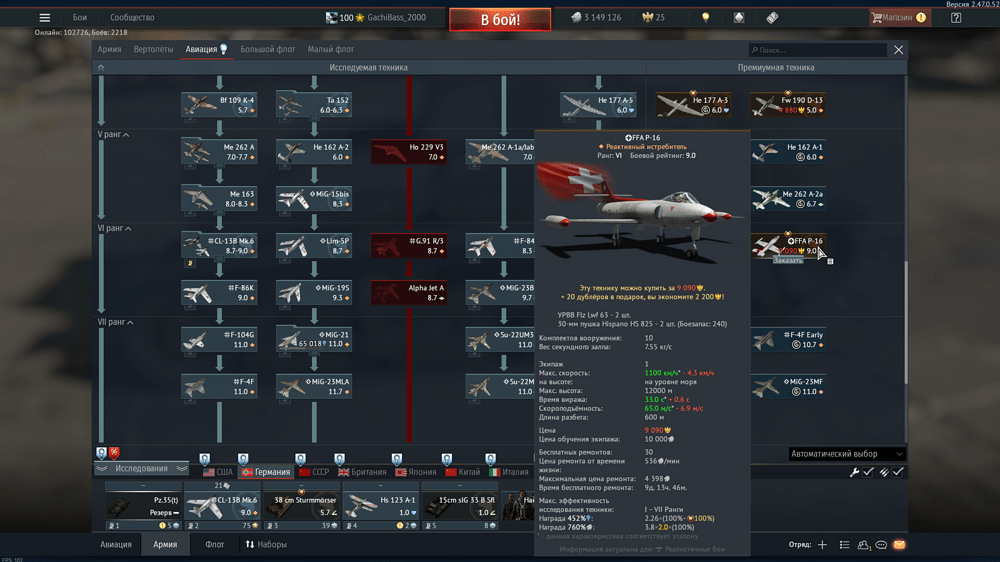Click the lightbulb icon in top bar
1000x562 pixels.
[x=705, y=18]
